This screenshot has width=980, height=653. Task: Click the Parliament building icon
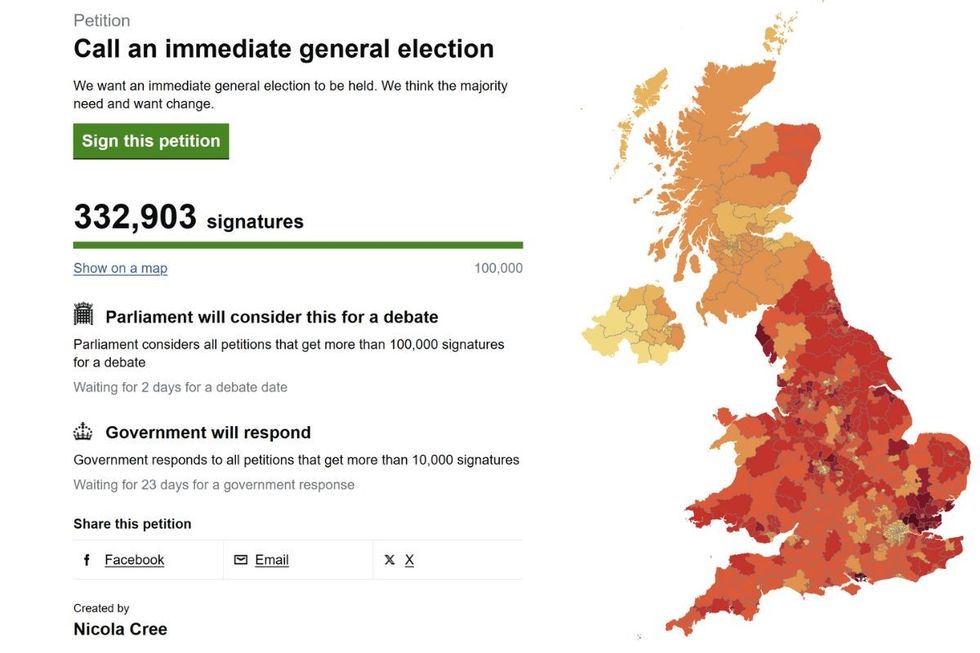tap(82, 316)
